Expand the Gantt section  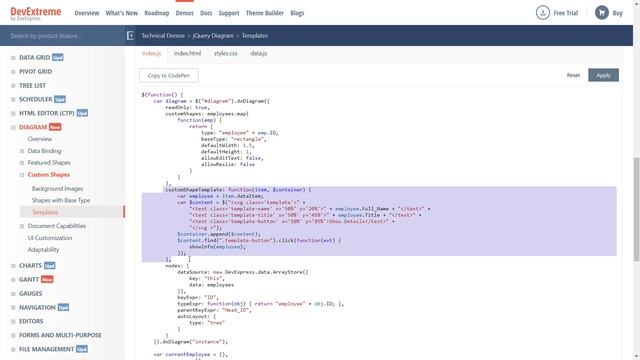13,280
